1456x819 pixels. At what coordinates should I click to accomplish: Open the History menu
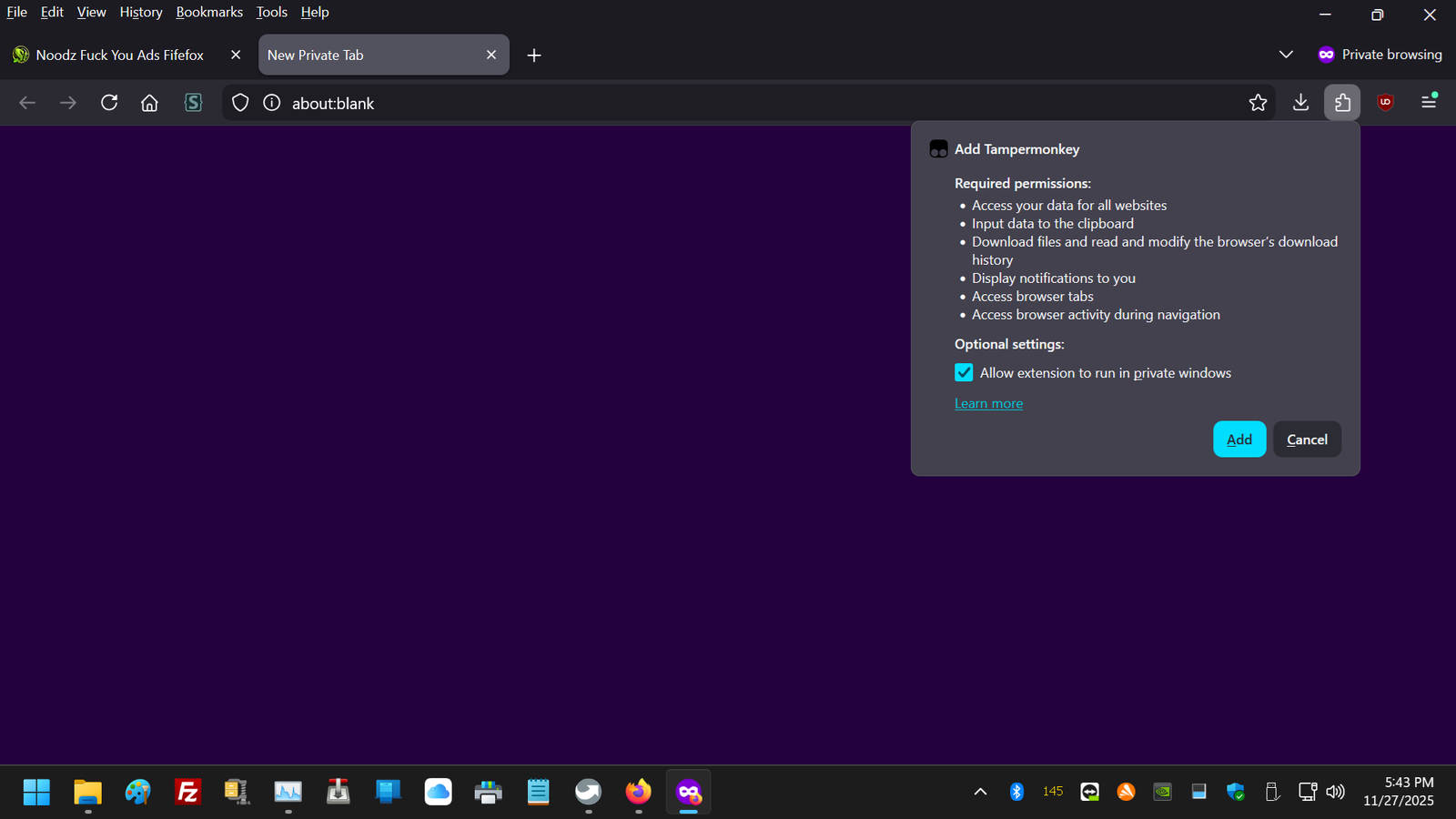(141, 12)
